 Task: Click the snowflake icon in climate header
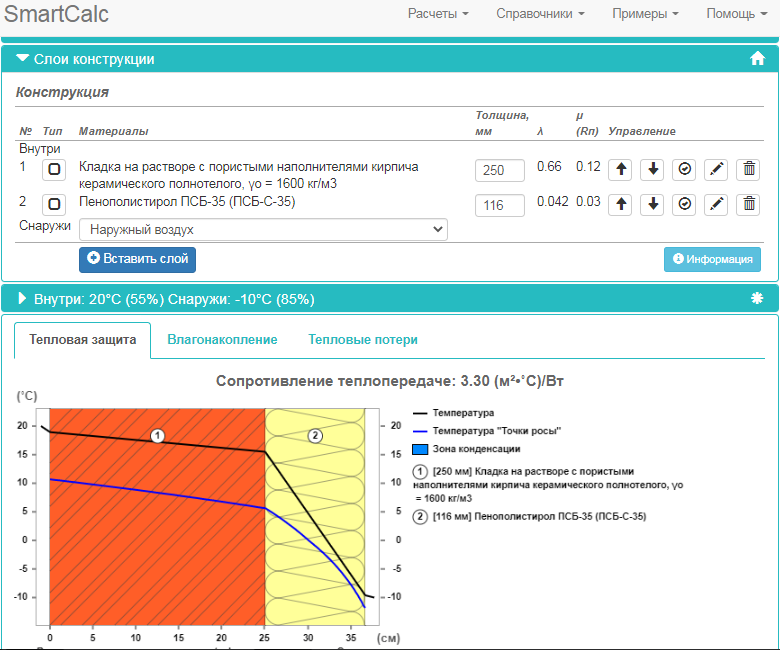pyautogui.click(x=757, y=298)
